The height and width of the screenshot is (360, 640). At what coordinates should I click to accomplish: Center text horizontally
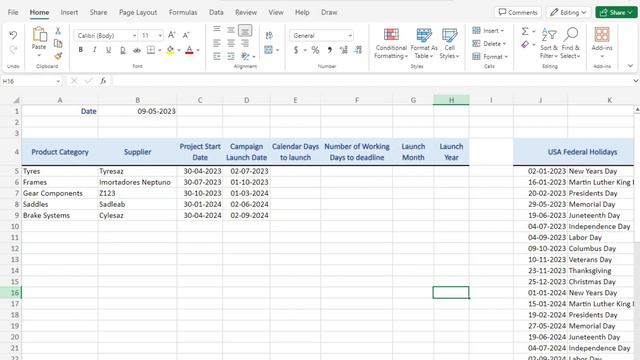pyautogui.click(x=231, y=43)
